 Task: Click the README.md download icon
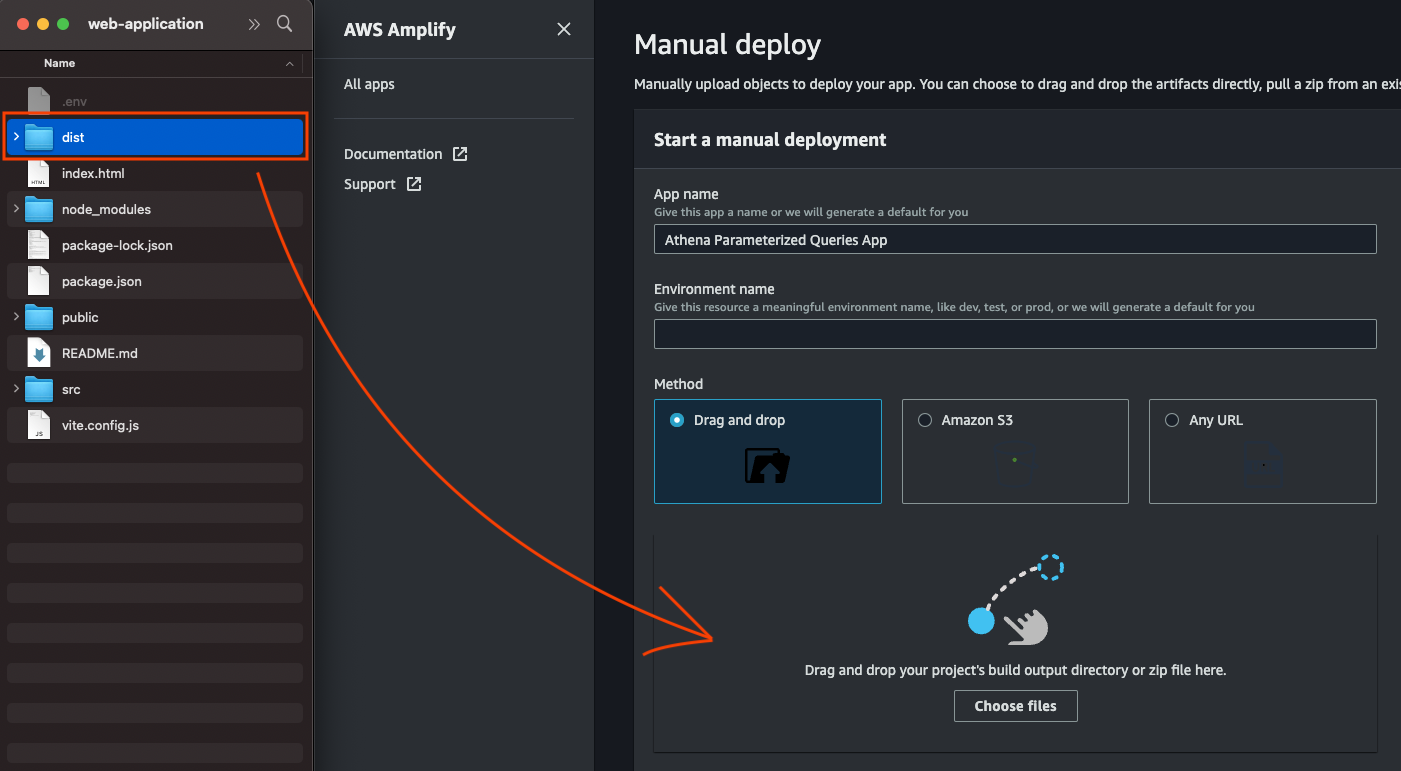tap(37, 353)
